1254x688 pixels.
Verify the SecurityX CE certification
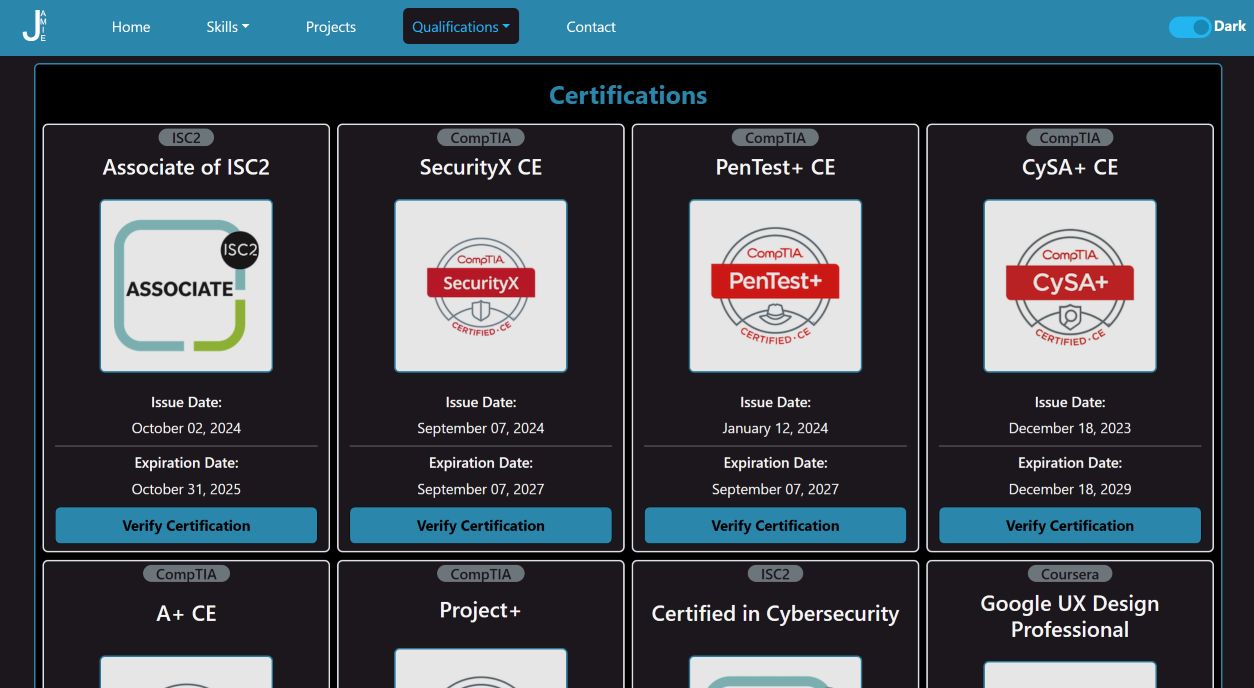click(x=480, y=525)
